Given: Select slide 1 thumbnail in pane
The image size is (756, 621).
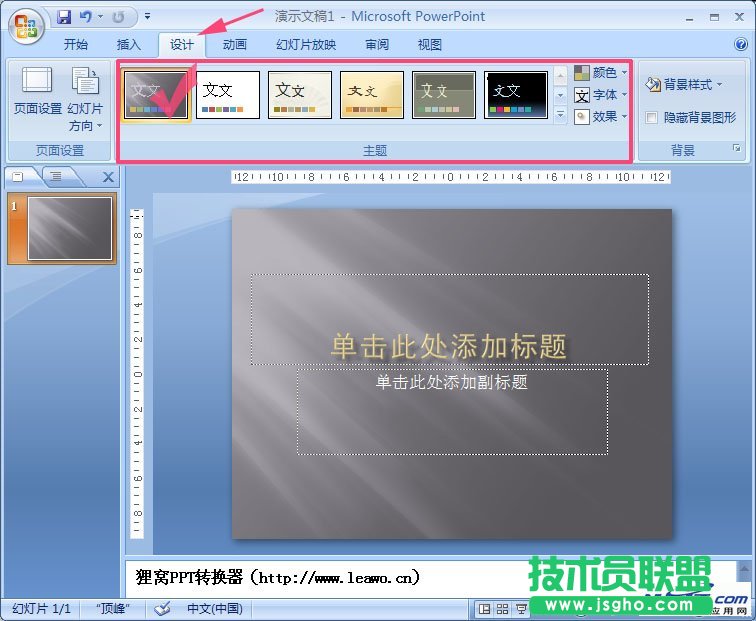Looking at the screenshot, I should [69, 228].
